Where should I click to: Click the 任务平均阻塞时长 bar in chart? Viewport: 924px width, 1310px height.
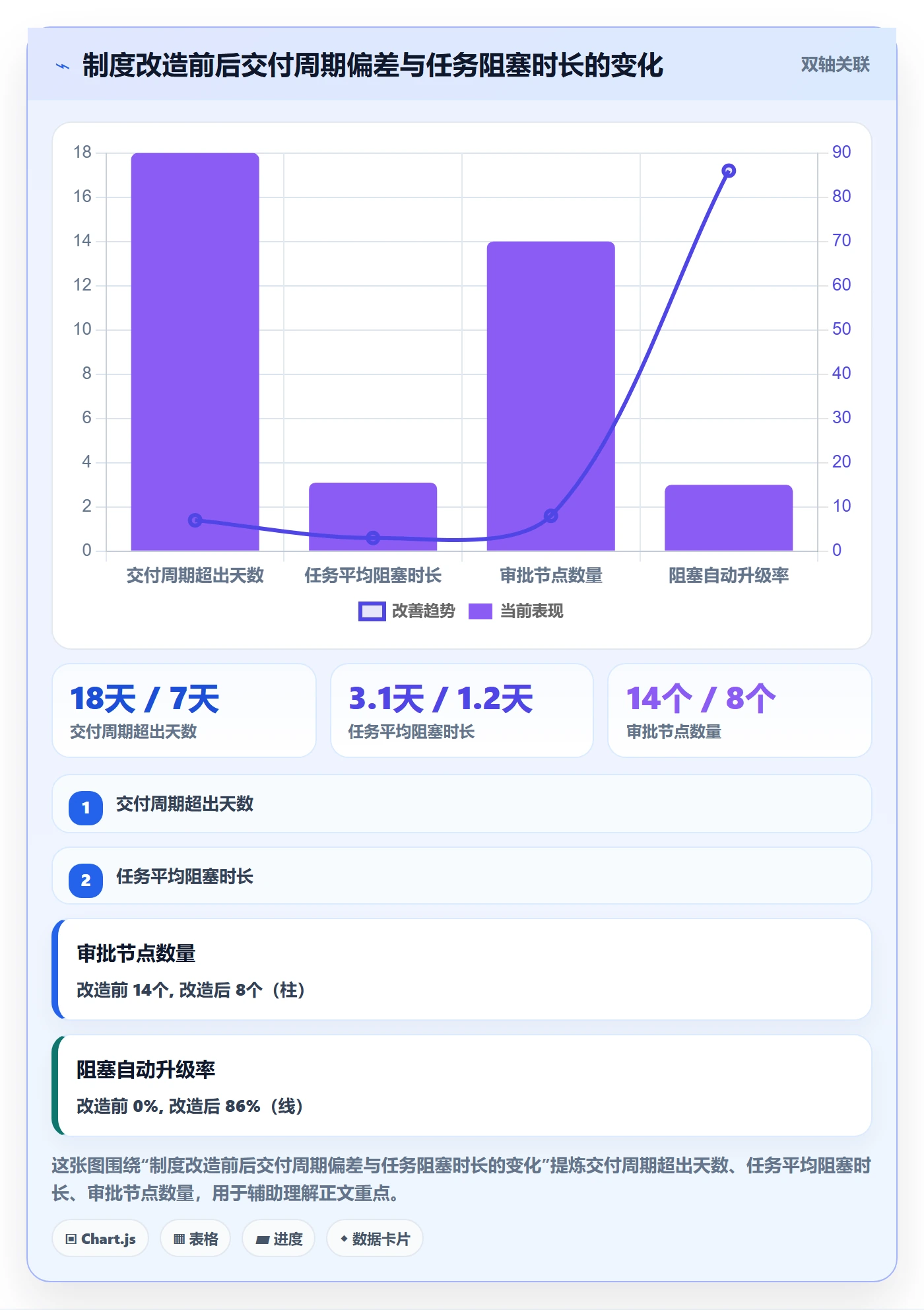point(373,516)
